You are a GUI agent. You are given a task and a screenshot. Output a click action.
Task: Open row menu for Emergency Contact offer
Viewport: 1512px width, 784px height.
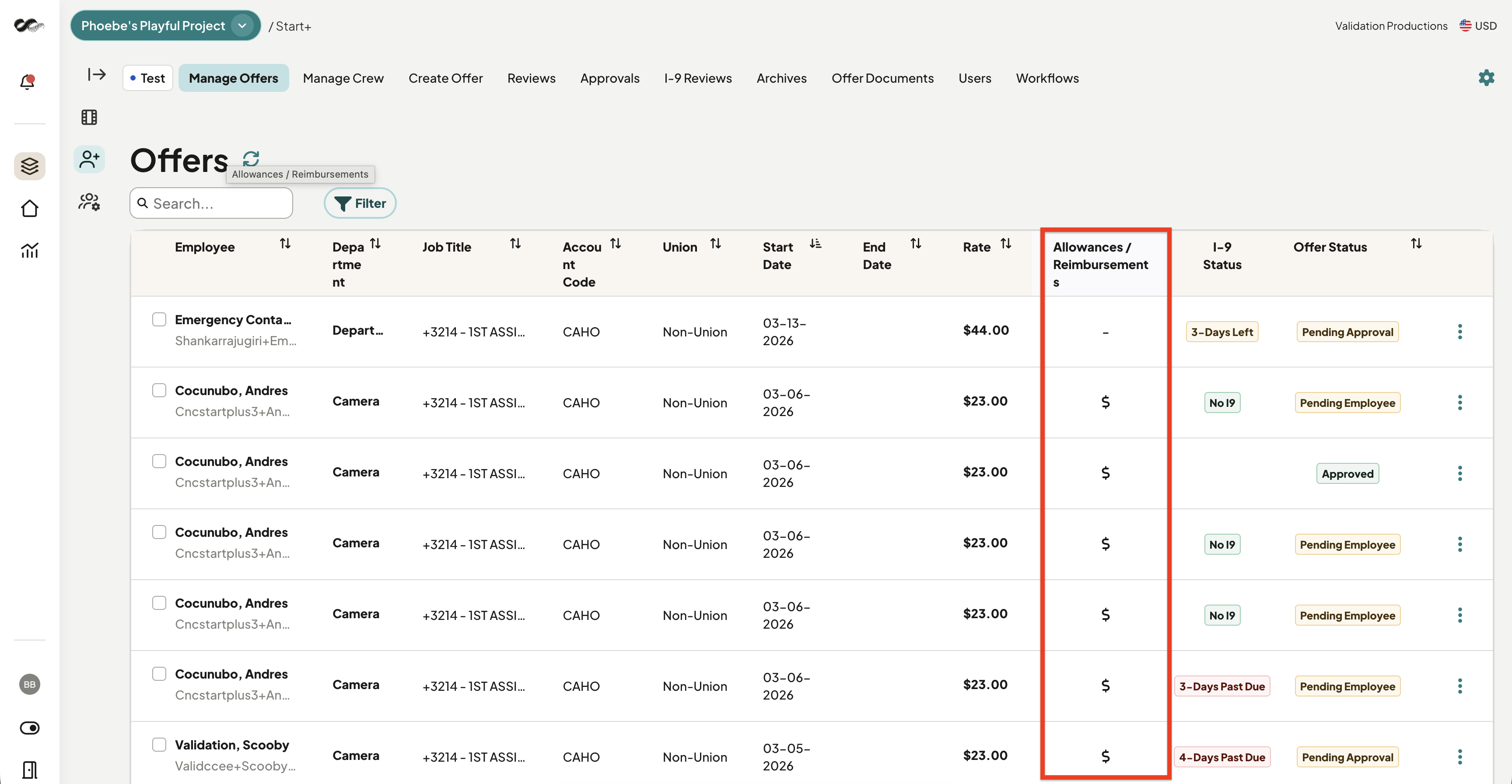click(1460, 332)
